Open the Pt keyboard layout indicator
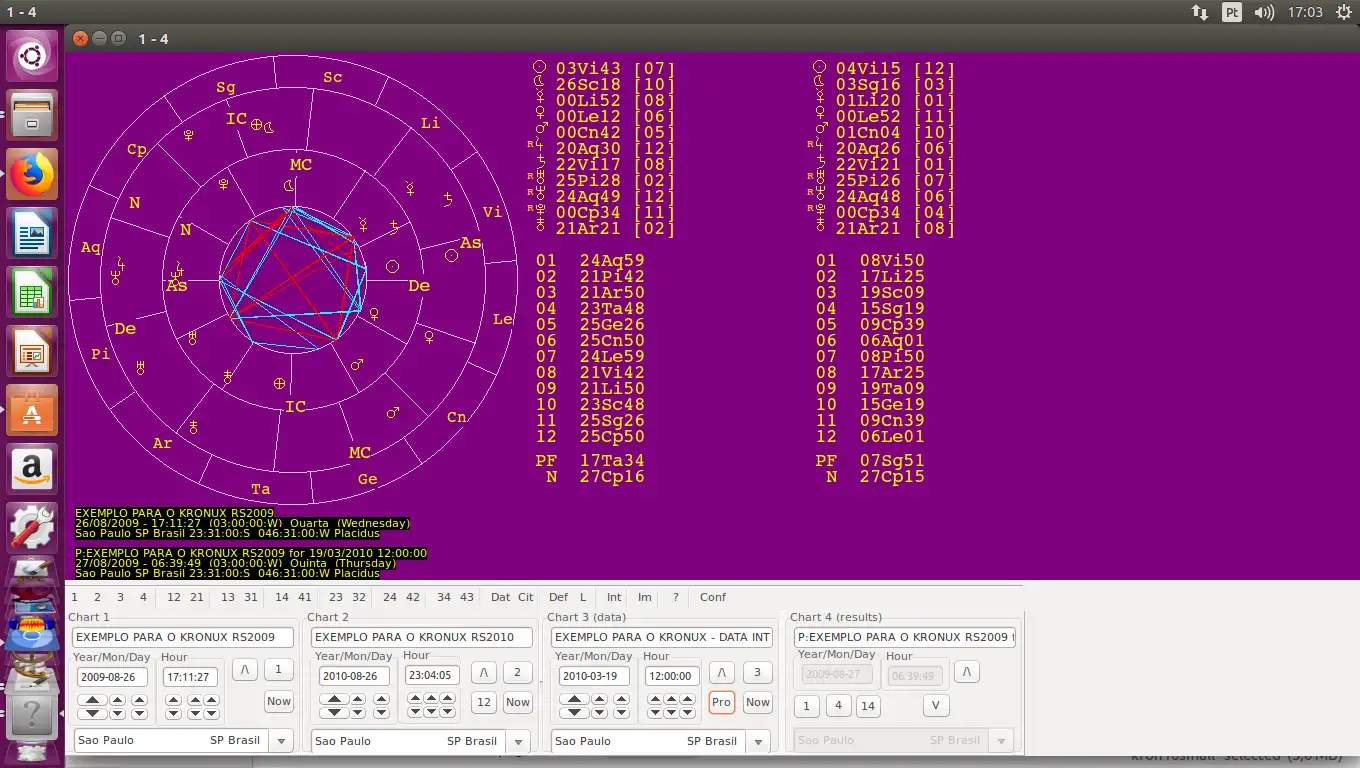This screenshot has width=1360, height=768. click(x=1232, y=12)
